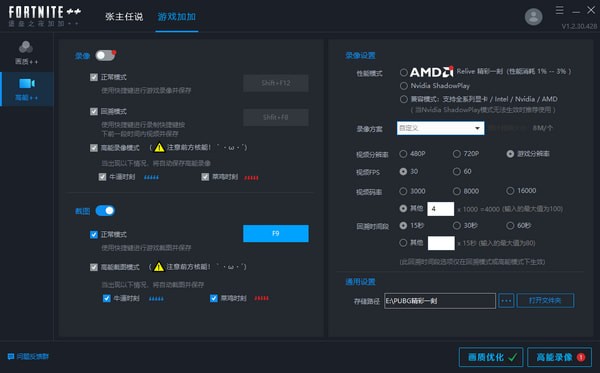
Task: Toggle the blue-marked moment checkbox under 高能截图模式
Action: pyautogui.click(x=107, y=298)
